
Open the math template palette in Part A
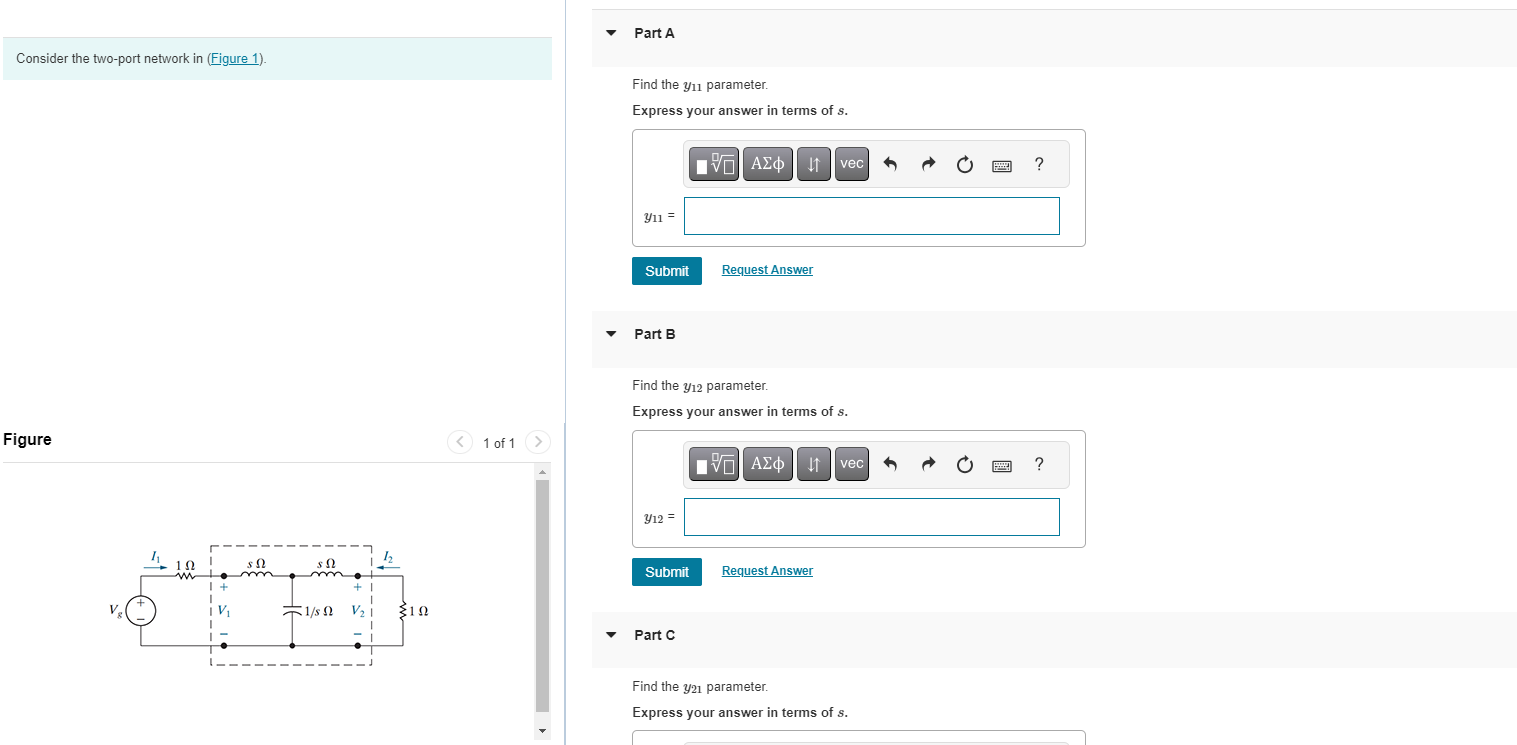coord(713,163)
